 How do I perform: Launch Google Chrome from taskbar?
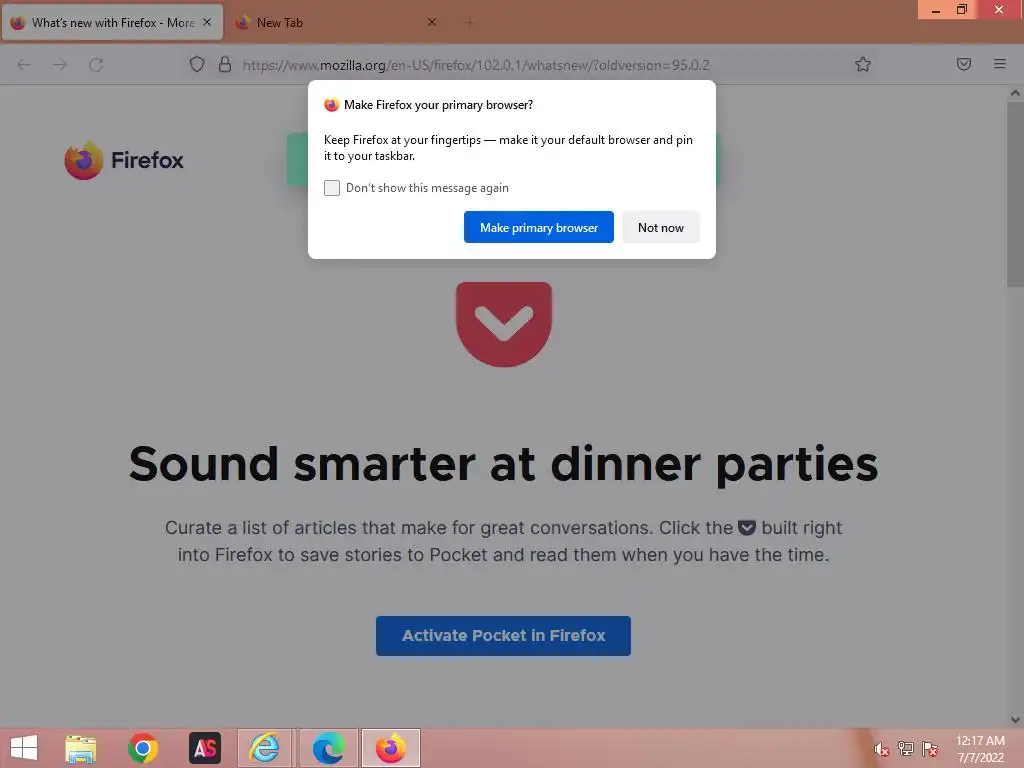pos(142,748)
